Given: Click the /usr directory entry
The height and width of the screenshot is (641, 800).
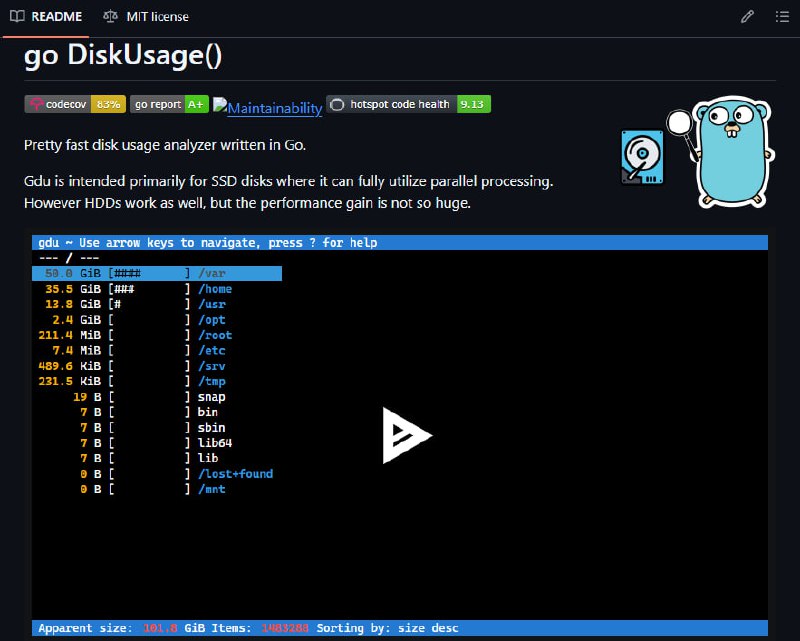Looking at the screenshot, I should [x=212, y=304].
